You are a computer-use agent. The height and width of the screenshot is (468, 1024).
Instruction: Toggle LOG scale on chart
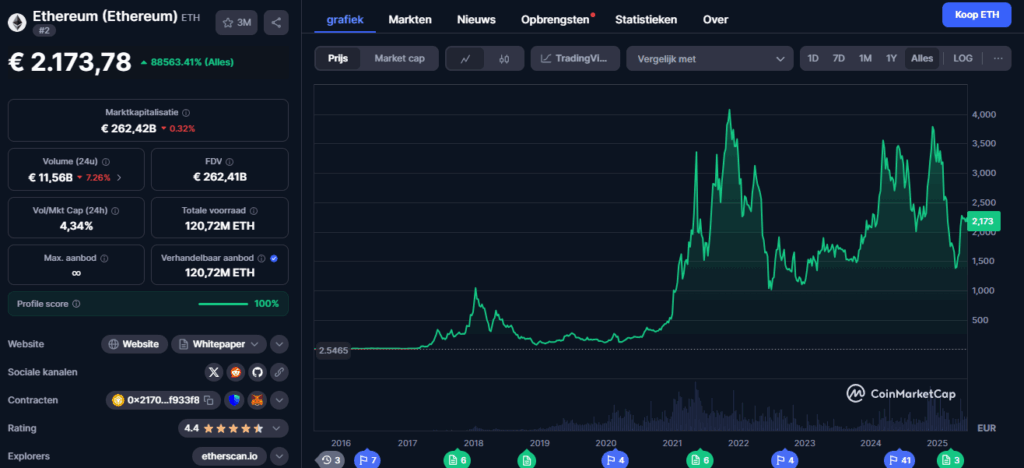coord(963,58)
